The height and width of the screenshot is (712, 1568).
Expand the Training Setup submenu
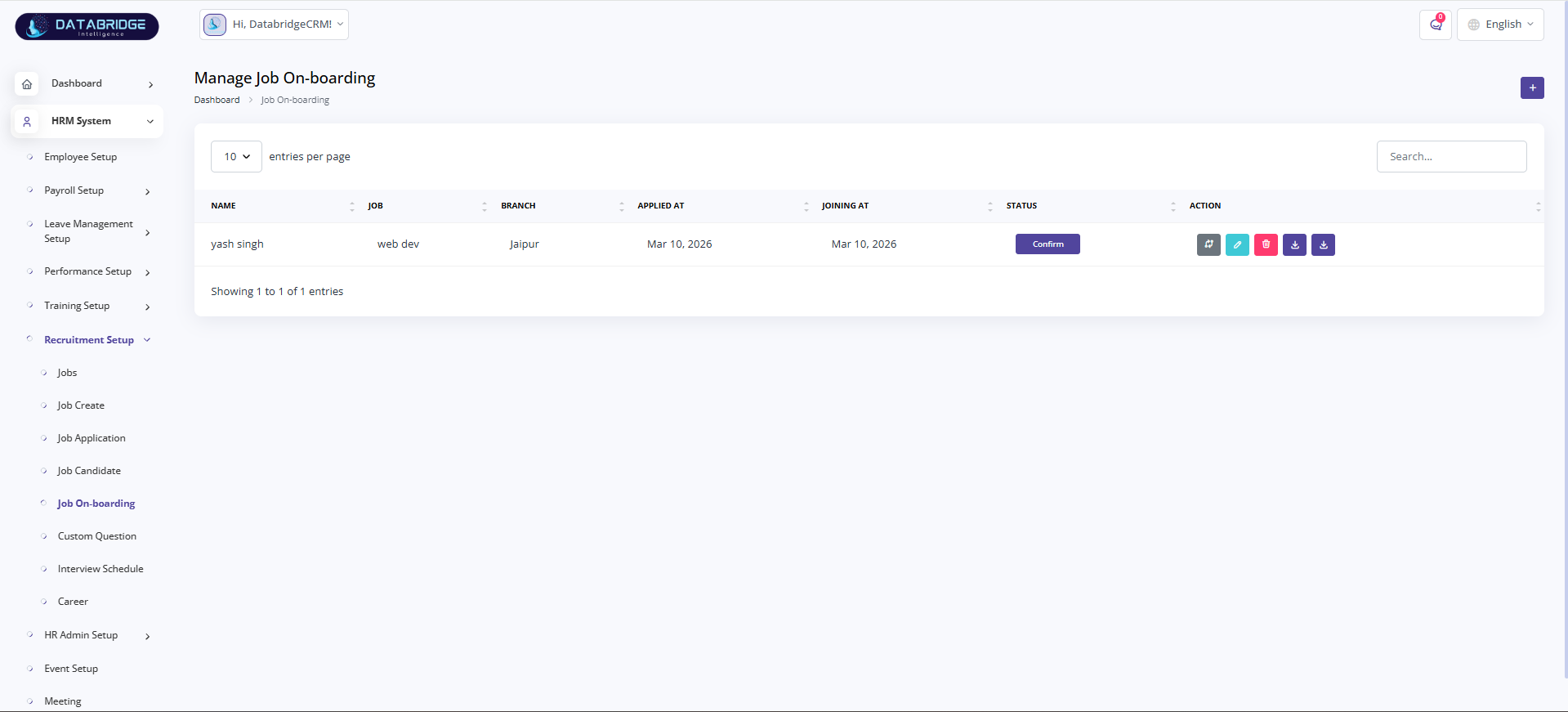[148, 307]
